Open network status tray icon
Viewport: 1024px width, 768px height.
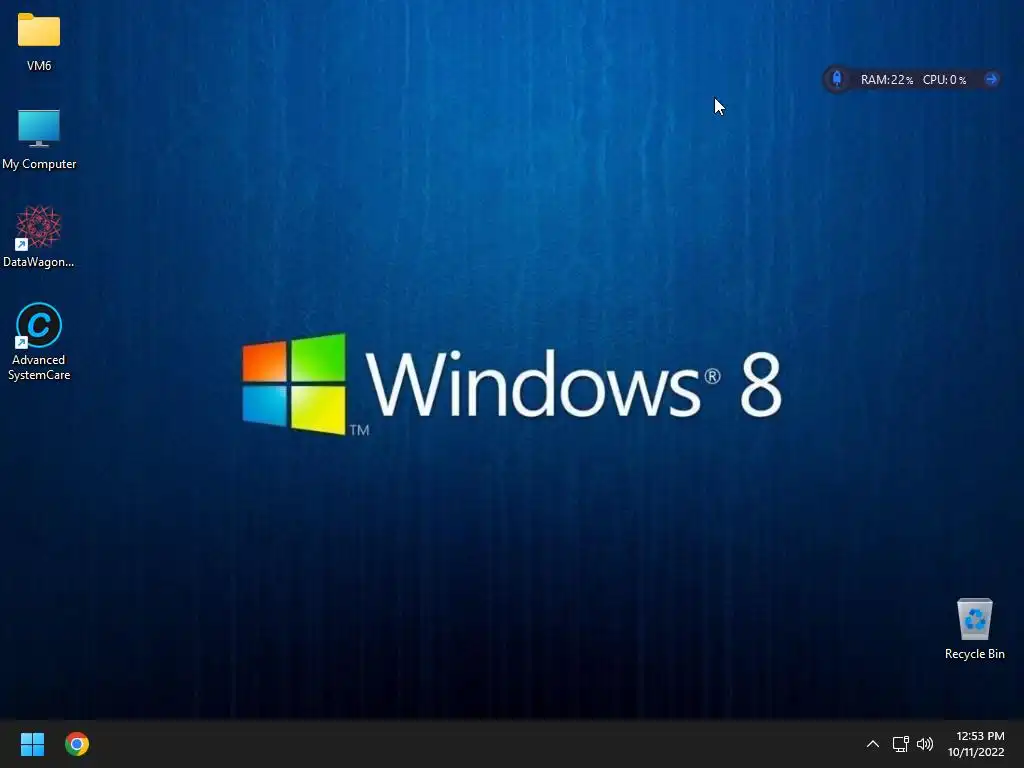[x=901, y=744]
